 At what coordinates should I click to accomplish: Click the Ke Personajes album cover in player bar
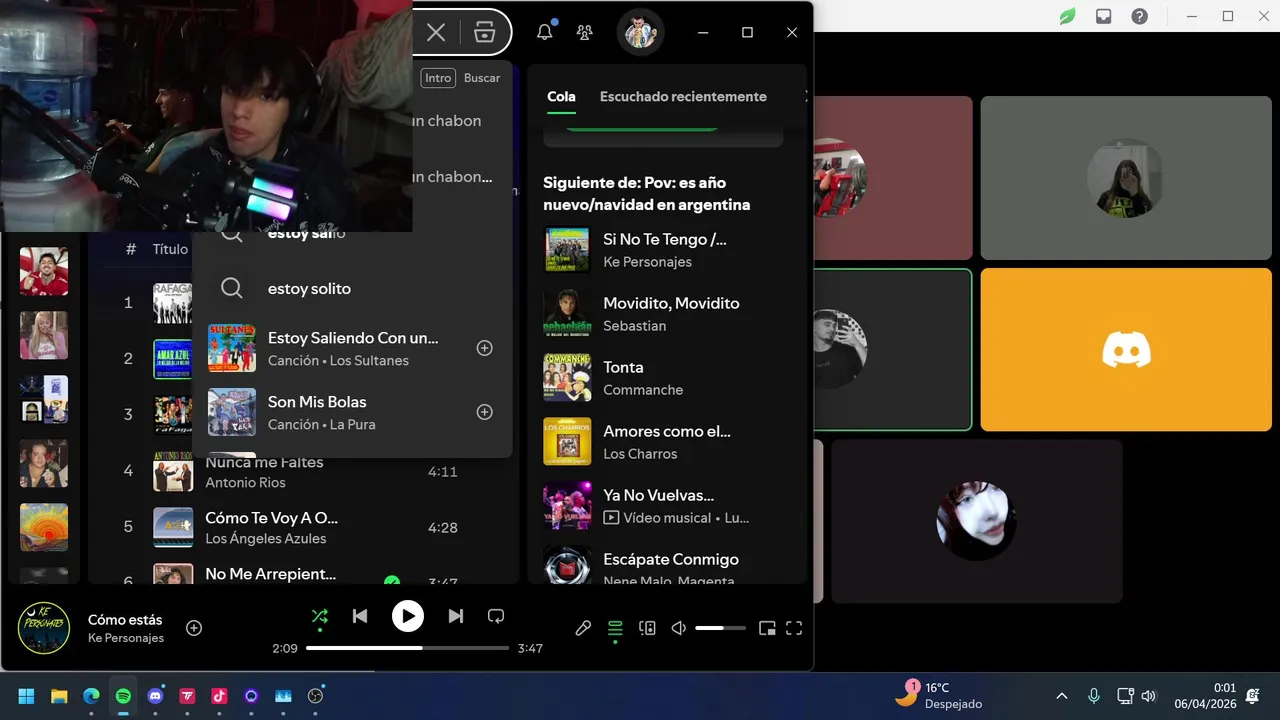44,628
